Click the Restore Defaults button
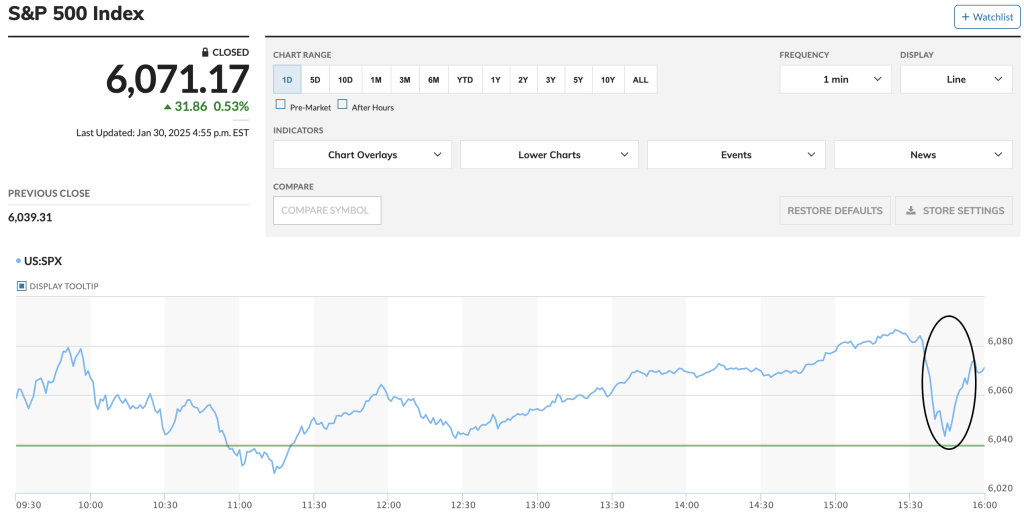Image resolution: width=1024 pixels, height=515 pixels. click(x=835, y=210)
